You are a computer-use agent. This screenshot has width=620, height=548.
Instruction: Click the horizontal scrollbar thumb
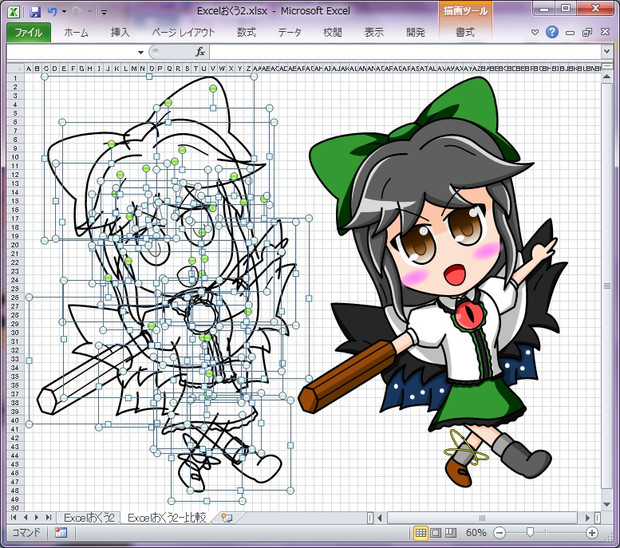[x=482, y=518]
